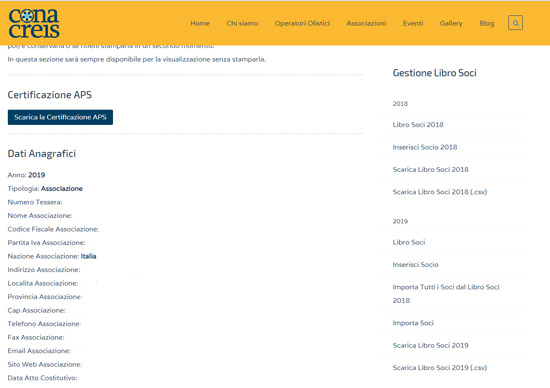Screen dimensions: 550x388
Task: Click Scarica Libro Soci 2018 link
Action: [x=430, y=169]
